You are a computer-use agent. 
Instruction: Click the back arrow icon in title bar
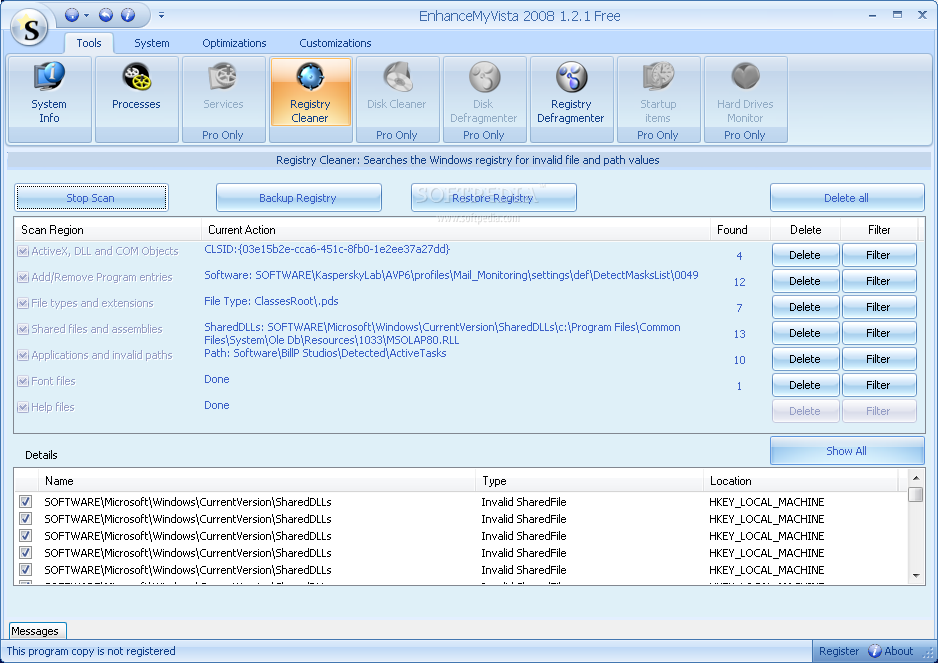coord(106,15)
